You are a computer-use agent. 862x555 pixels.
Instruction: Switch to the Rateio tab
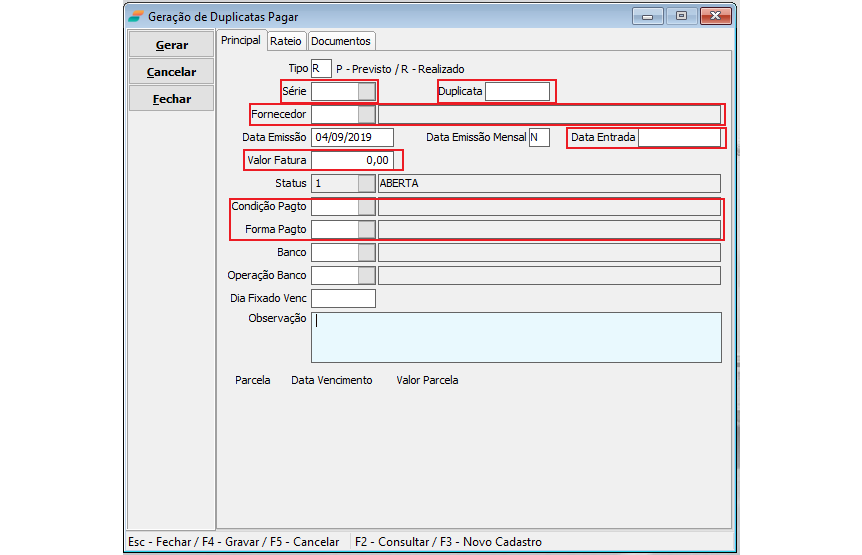tap(286, 41)
